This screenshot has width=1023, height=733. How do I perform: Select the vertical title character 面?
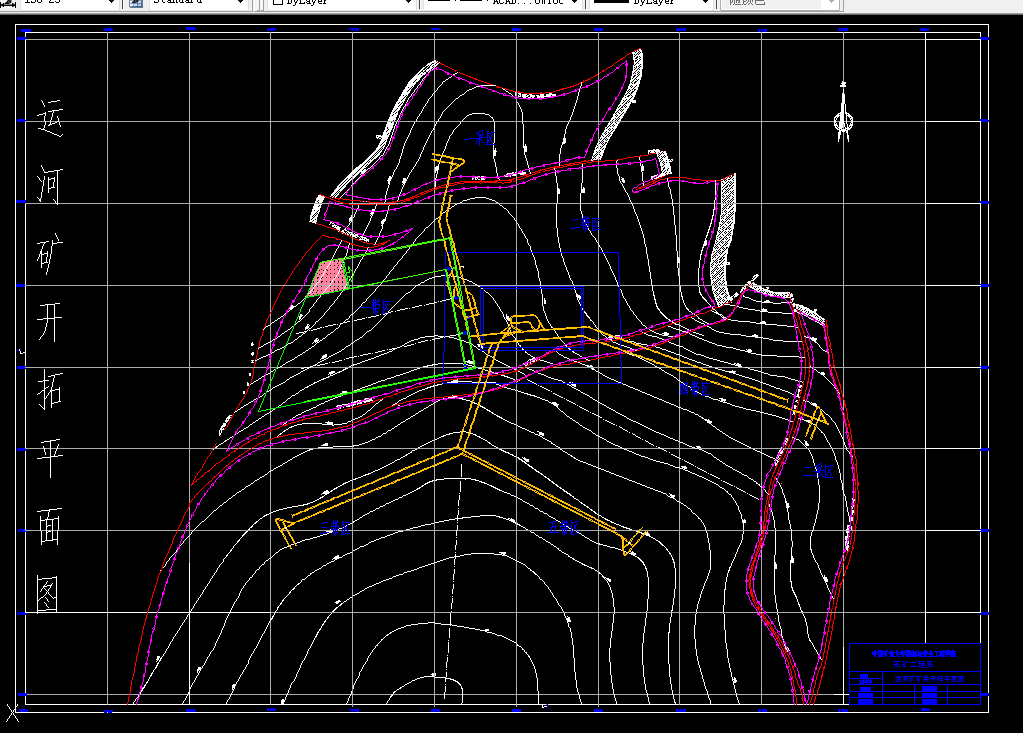point(50,526)
